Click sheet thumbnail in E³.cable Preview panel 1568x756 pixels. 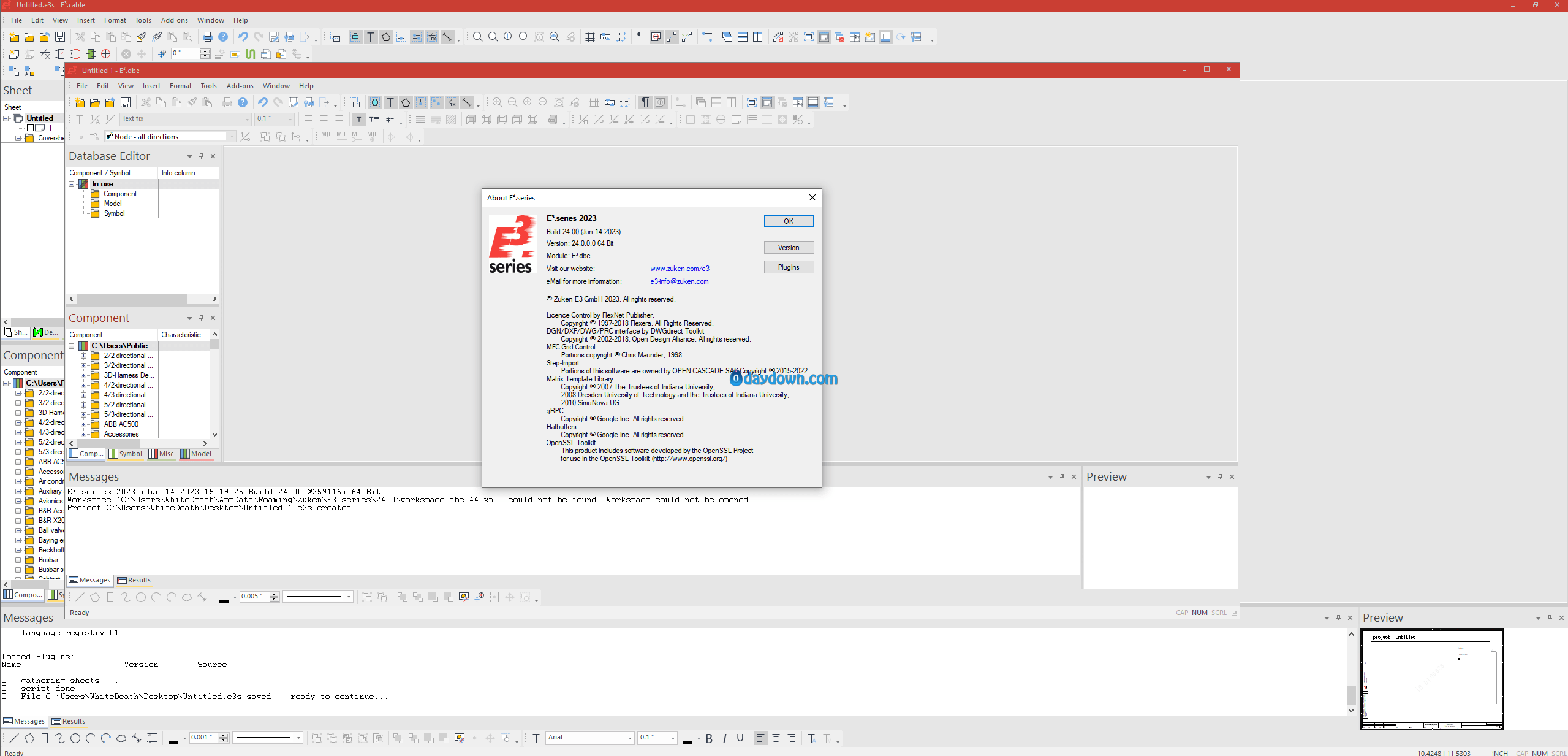pos(1432,679)
